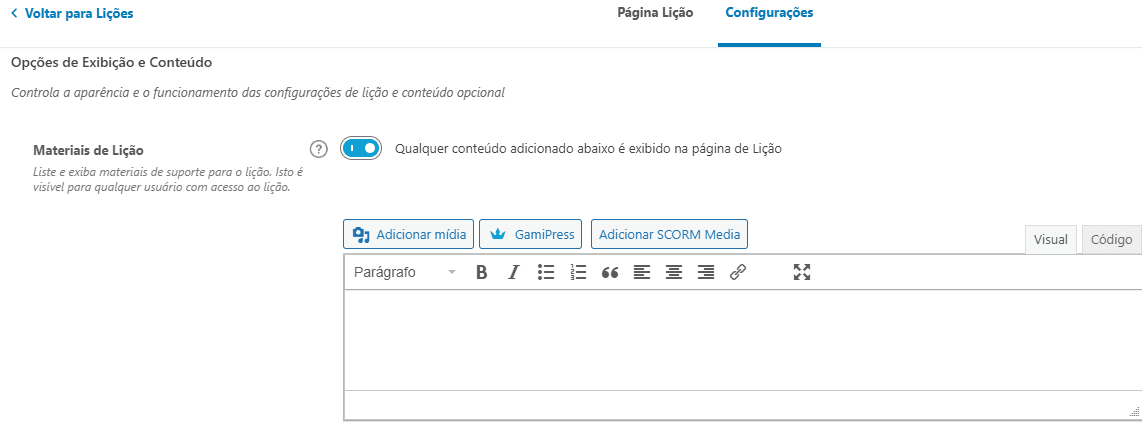Screen dimensions: 1142x425
Task: Insert a numbered list
Action: click(578, 272)
